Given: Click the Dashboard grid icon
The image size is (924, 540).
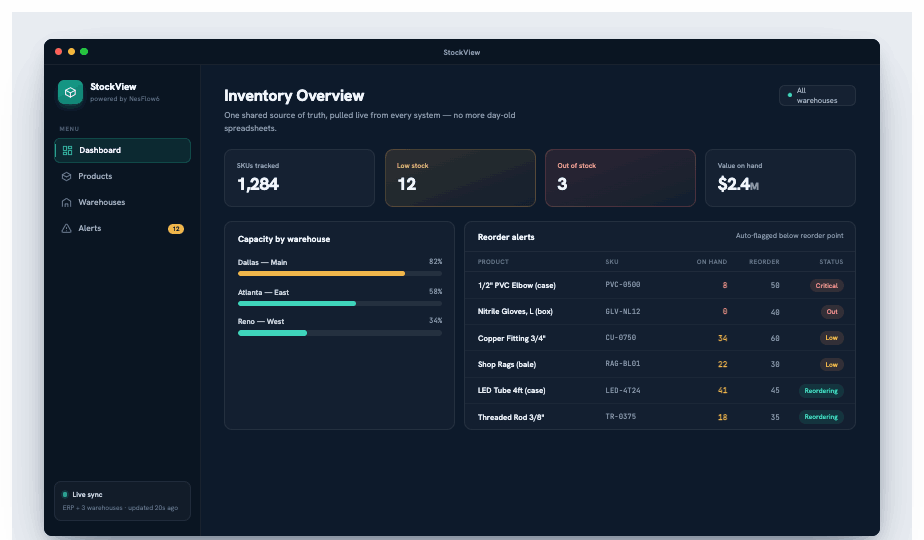Looking at the screenshot, I should 67,150.
